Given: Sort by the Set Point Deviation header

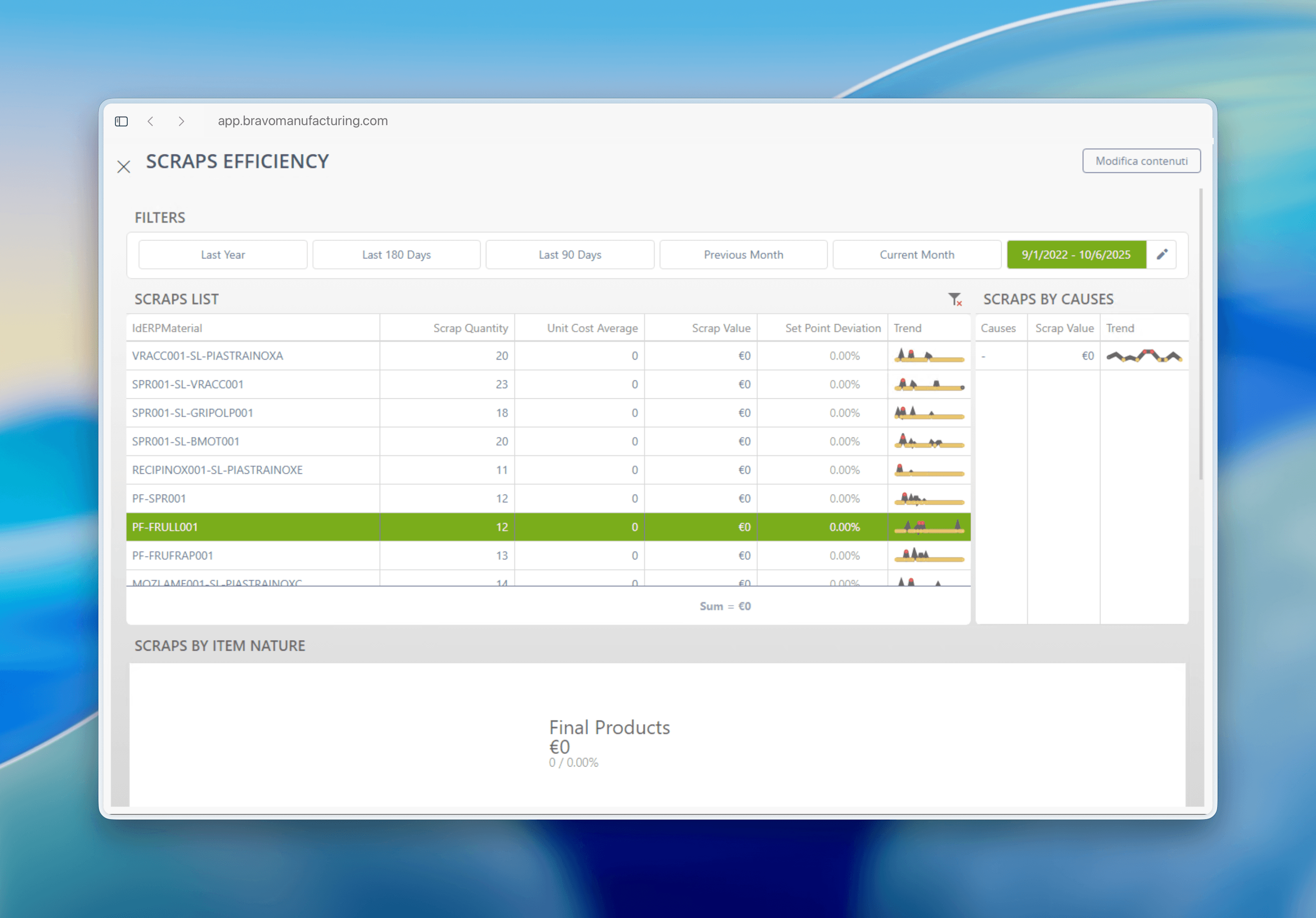Looking at the screenshot, I should [x=832, y=328].
